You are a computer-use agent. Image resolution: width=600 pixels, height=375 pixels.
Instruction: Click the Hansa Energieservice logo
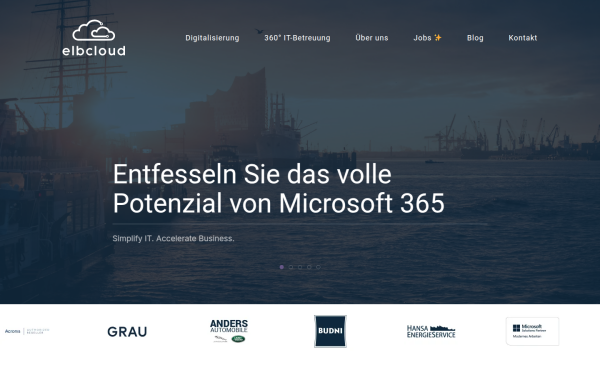[431, 331]
